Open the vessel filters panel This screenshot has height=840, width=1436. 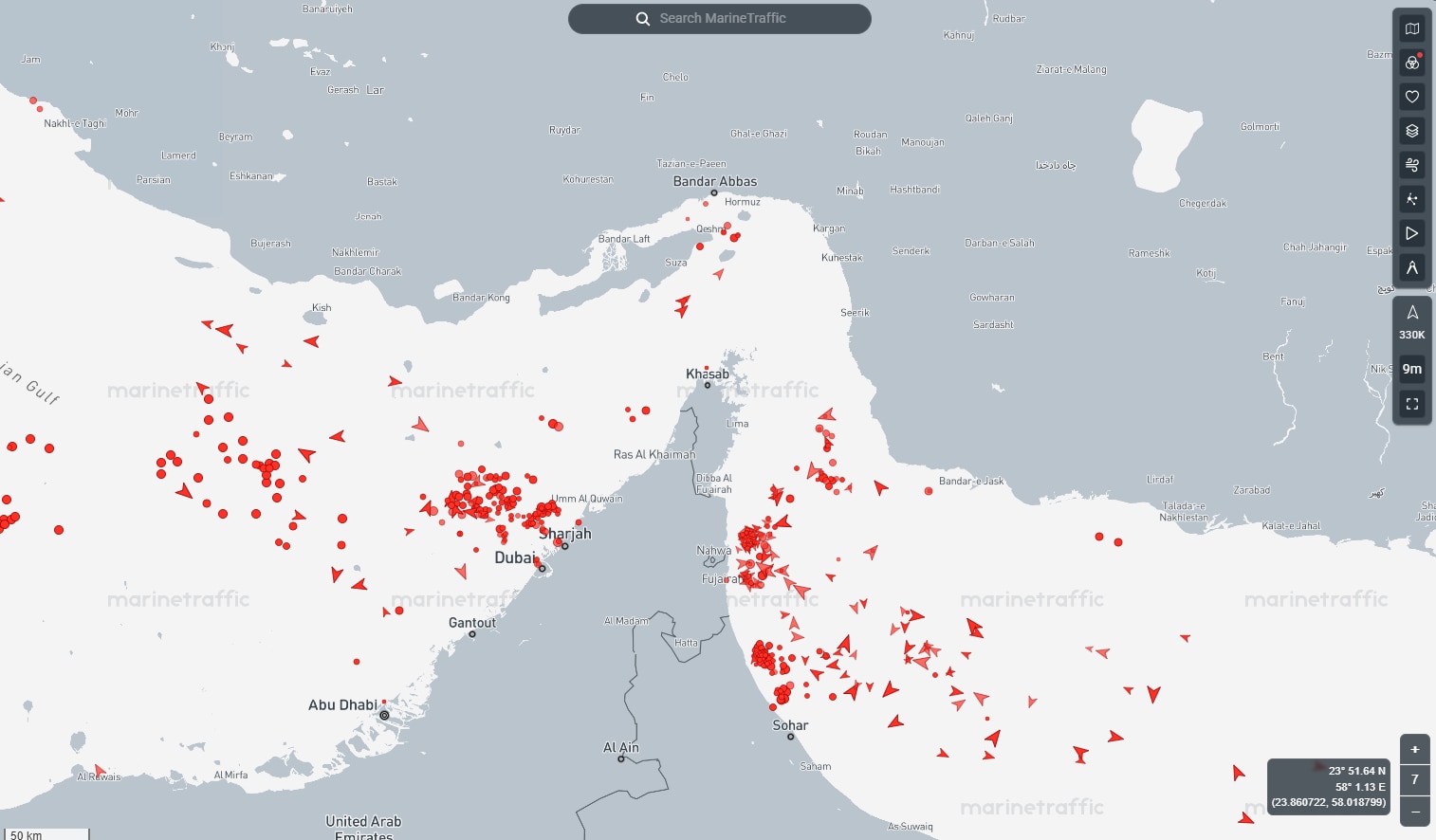pyautogui.click(x=1411, y=63)
